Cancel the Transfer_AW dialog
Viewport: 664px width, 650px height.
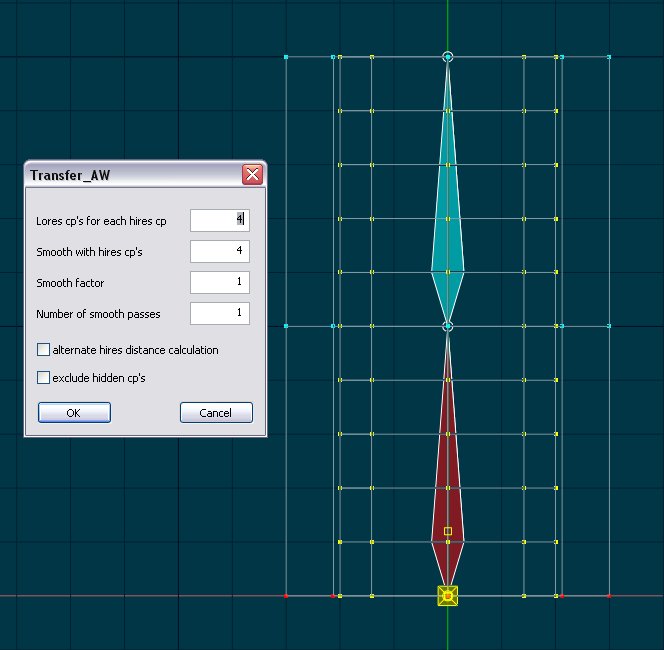pyautogui.click(x=216, y=412)
